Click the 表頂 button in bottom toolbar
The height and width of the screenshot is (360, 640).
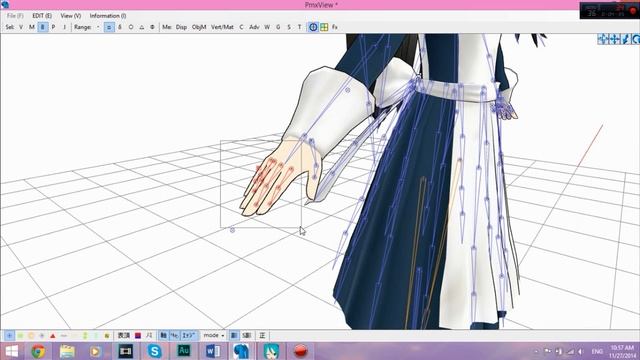click(x=124, y=336)
